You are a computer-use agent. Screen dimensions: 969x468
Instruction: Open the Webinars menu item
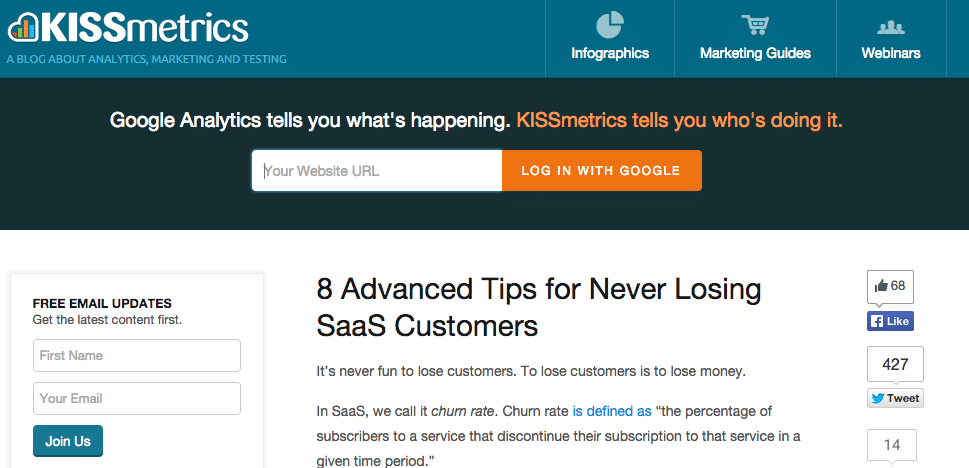891,53
